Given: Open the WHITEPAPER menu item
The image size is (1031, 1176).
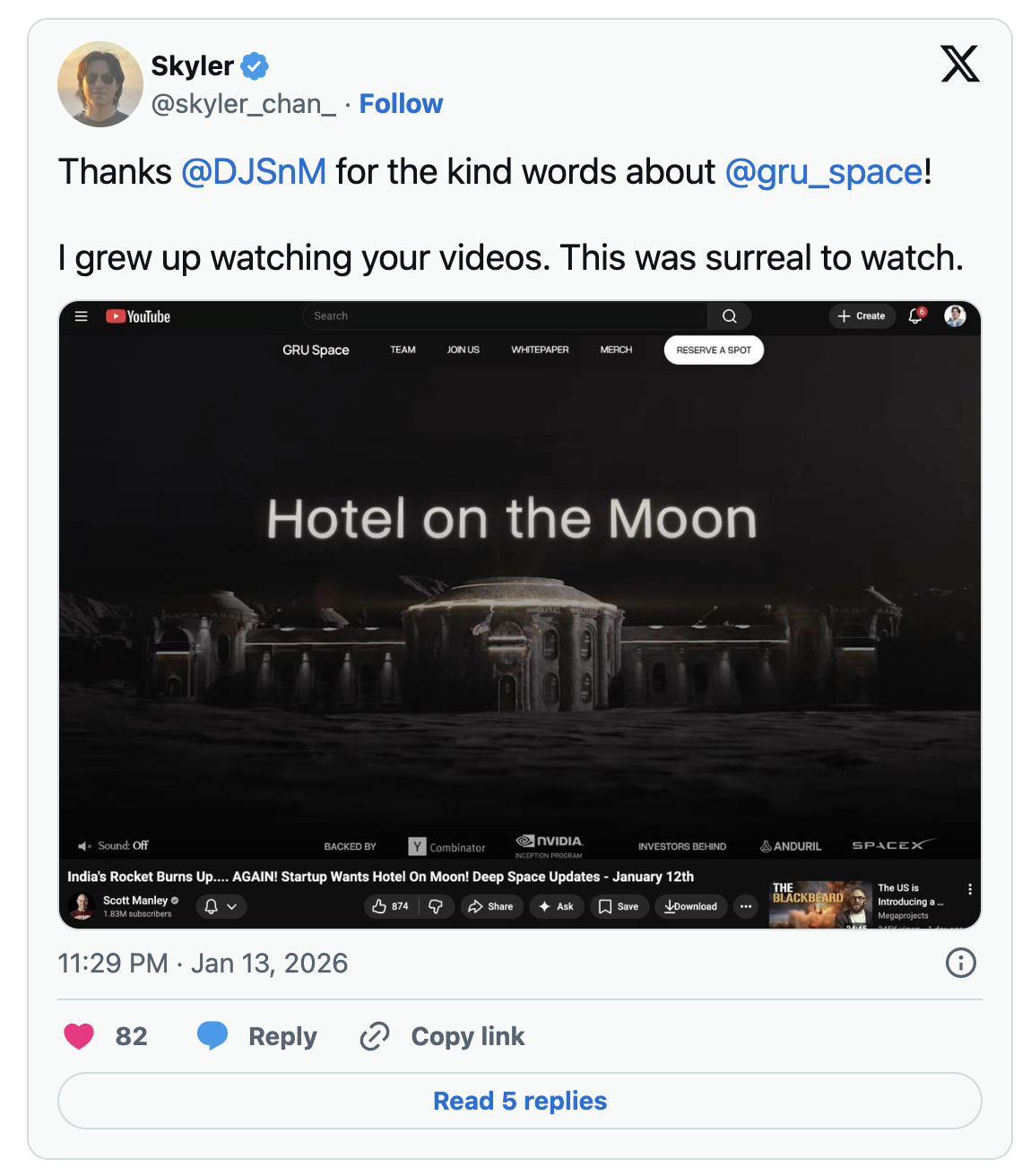Looking at the screenshot, I should pos(540,350).
